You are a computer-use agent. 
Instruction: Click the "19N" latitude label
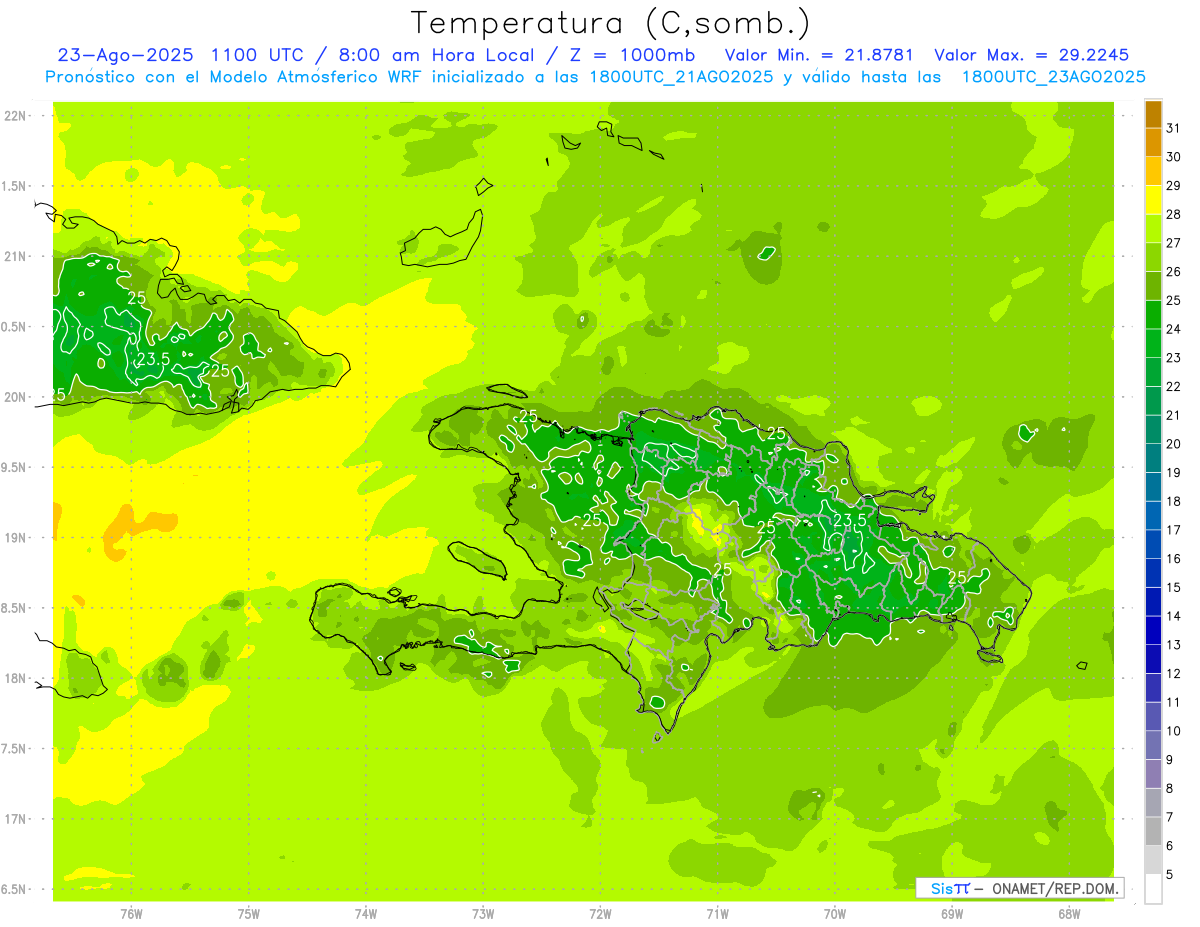(x=15, y=538)
